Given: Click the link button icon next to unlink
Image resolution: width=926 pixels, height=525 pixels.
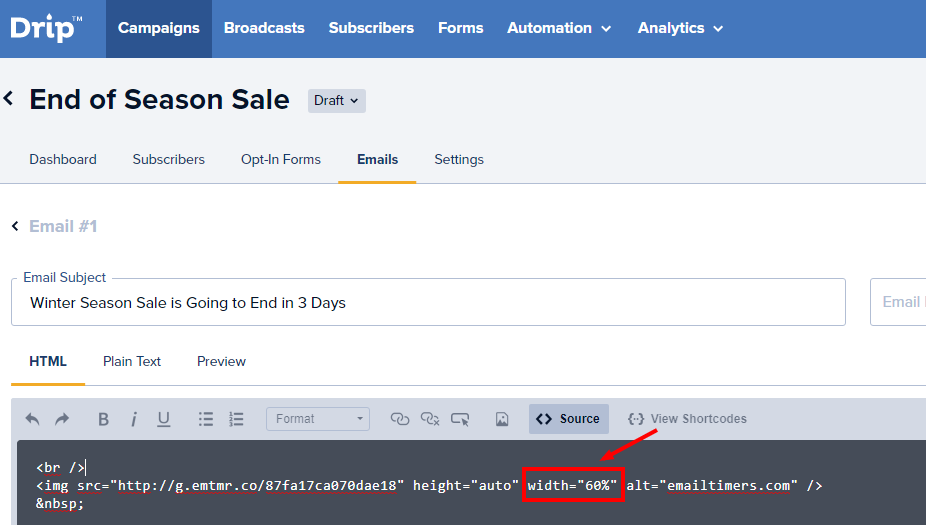Looking at the screenshot, I should [x=460, y=419].
